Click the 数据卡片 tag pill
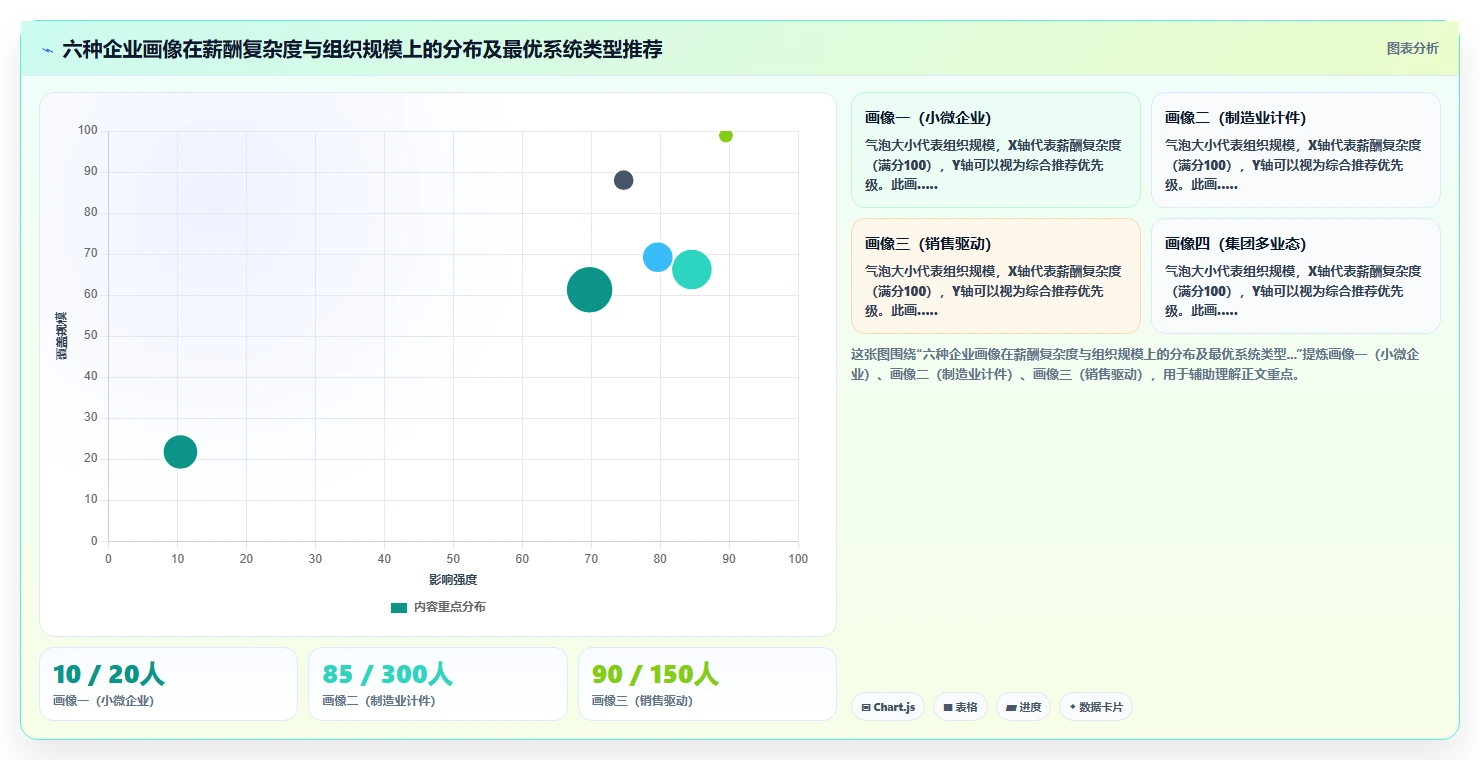 click(x=1096, y=707)
